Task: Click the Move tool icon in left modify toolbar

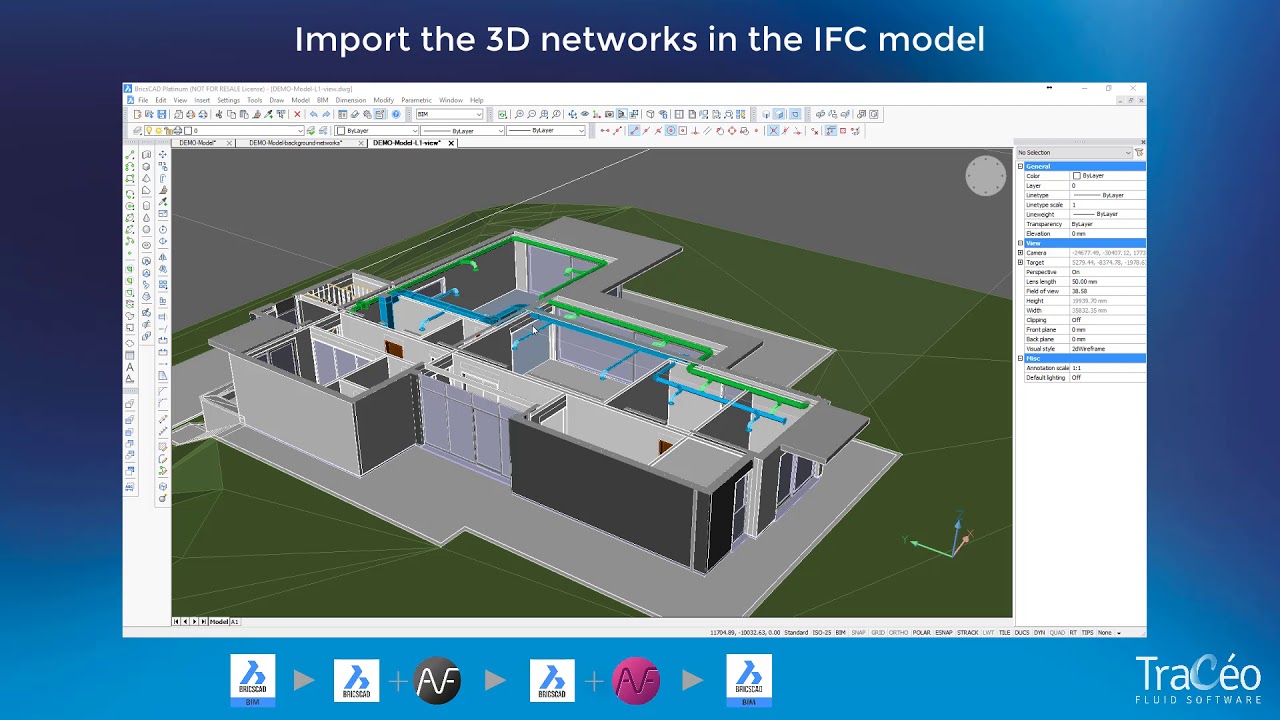Action: [x=163, y=154]
